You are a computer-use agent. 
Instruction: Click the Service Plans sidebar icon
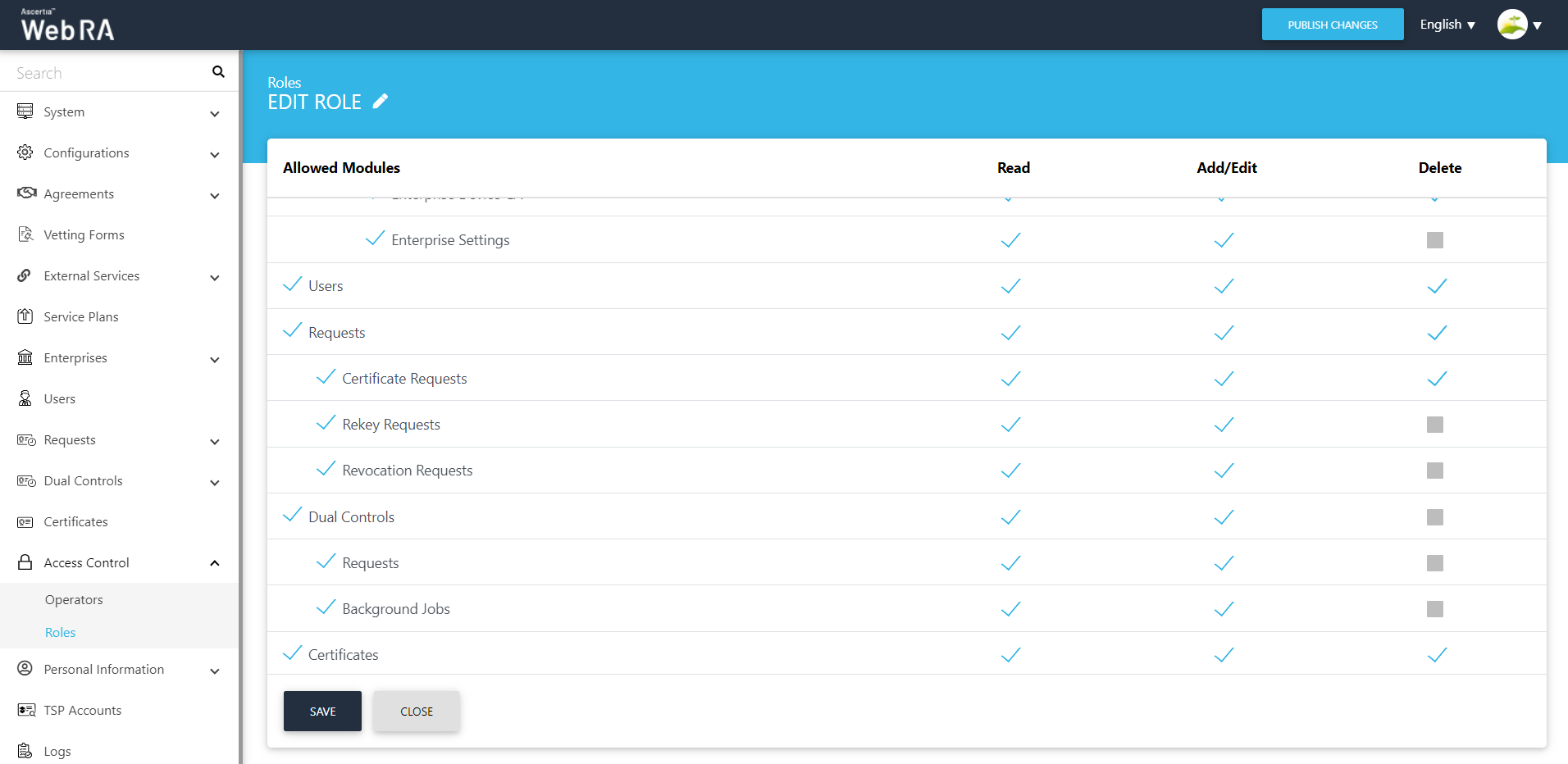click(25, 316)
